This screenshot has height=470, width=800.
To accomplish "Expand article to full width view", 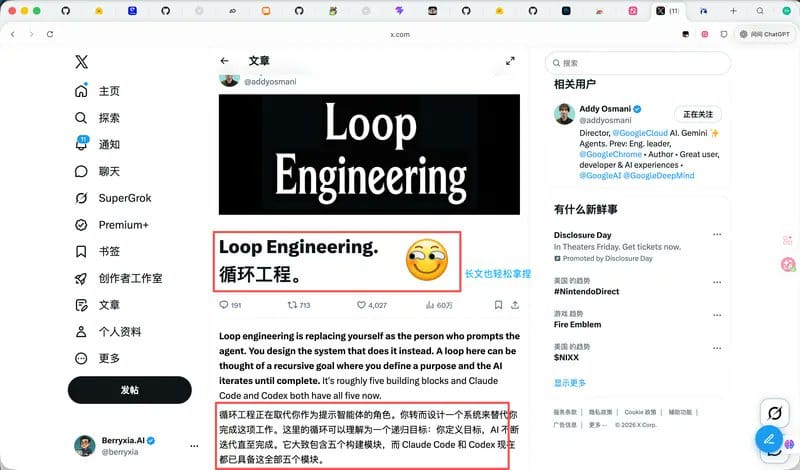I will click(510, 61).
